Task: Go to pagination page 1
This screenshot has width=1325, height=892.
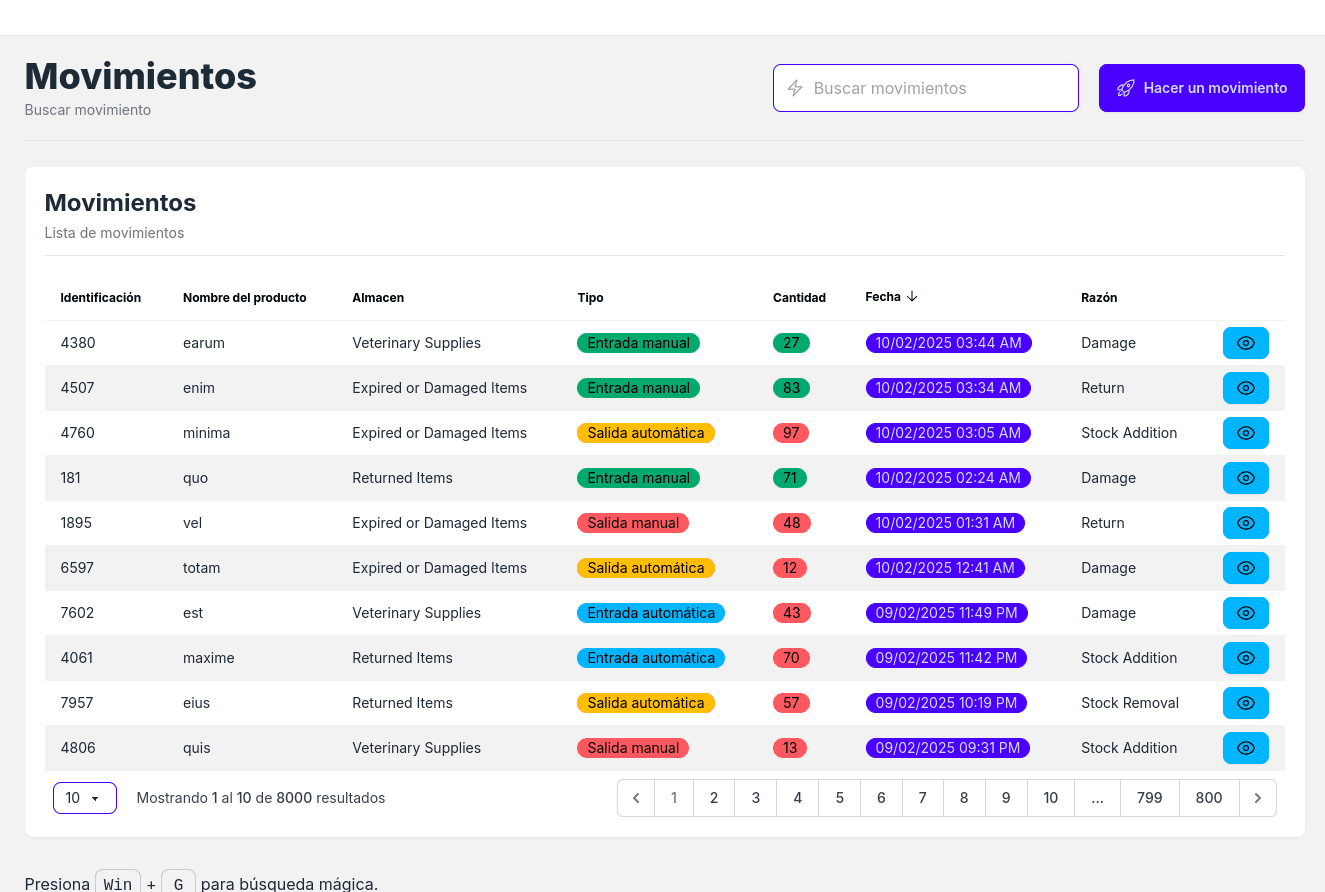Action: pyautogui.click(x=674, y=798)
